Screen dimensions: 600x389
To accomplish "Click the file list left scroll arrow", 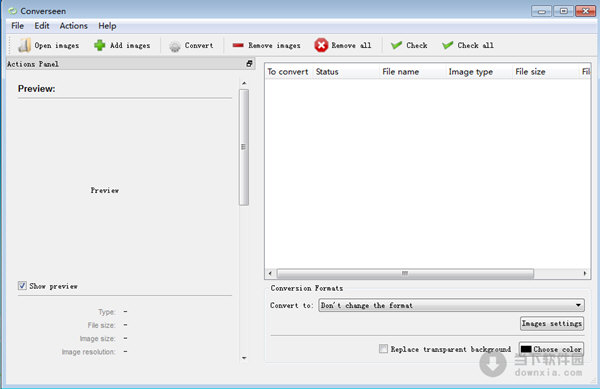I will point(270,273).
